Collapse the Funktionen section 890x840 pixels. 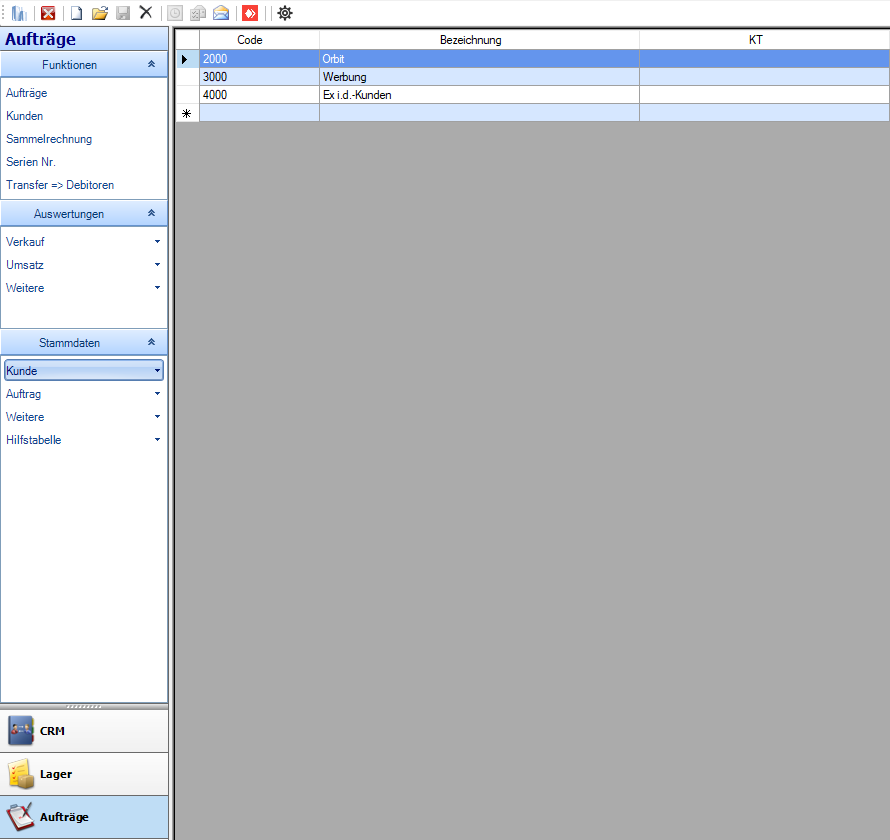pyautogui.click(x=152, y=64)
